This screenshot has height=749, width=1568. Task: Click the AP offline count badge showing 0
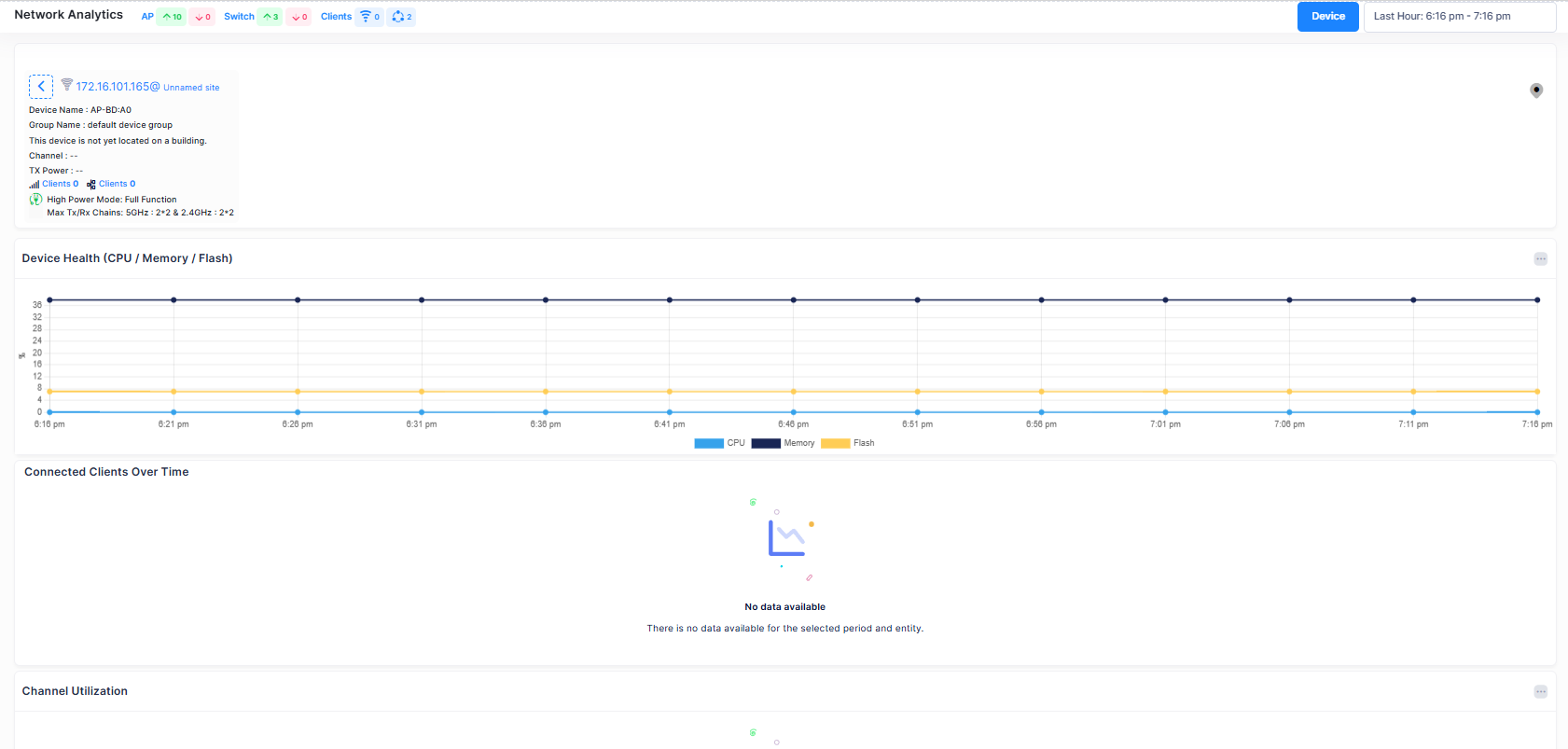click(202, 17)
